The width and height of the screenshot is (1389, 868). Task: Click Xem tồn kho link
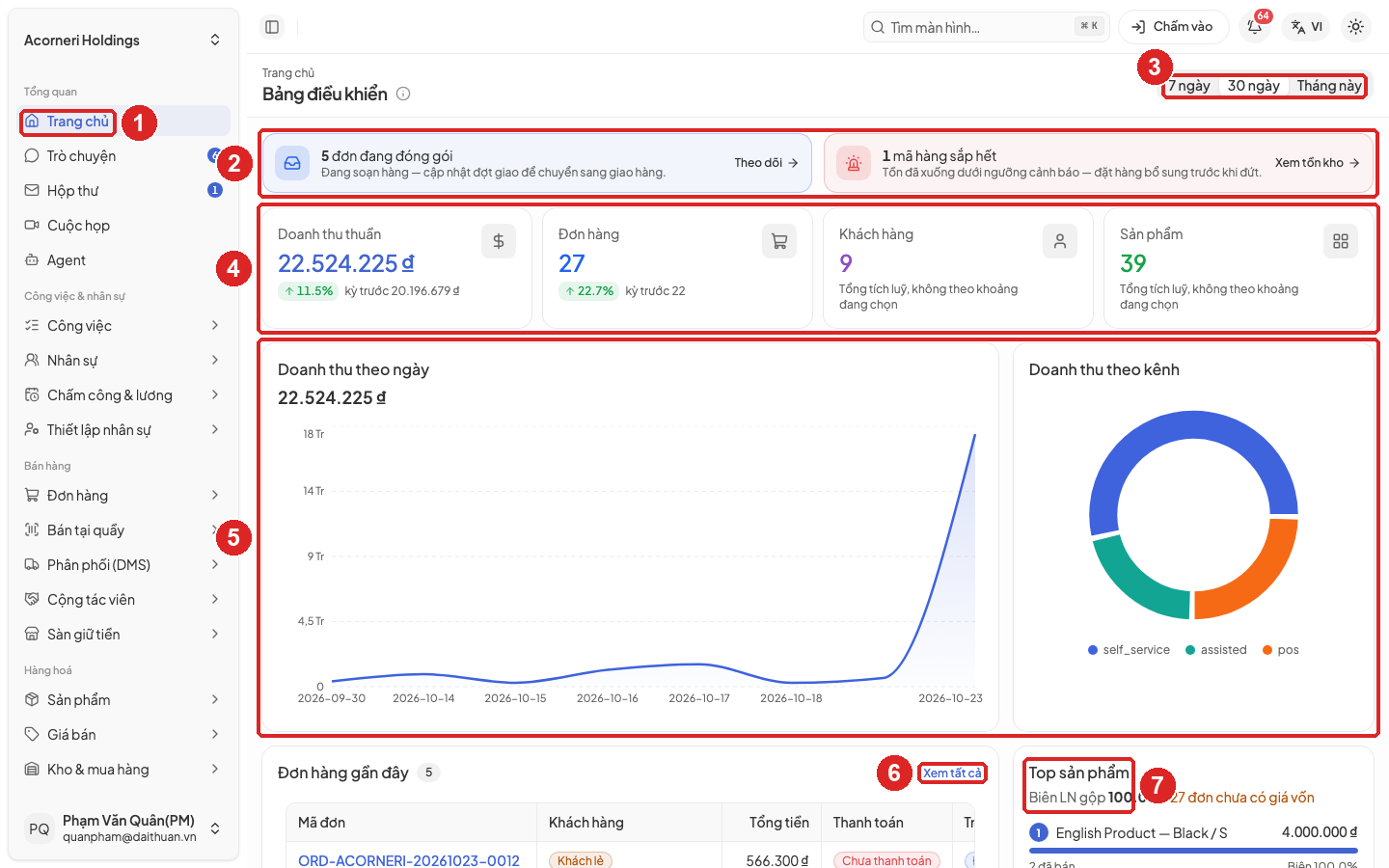tap(1318, 163)
